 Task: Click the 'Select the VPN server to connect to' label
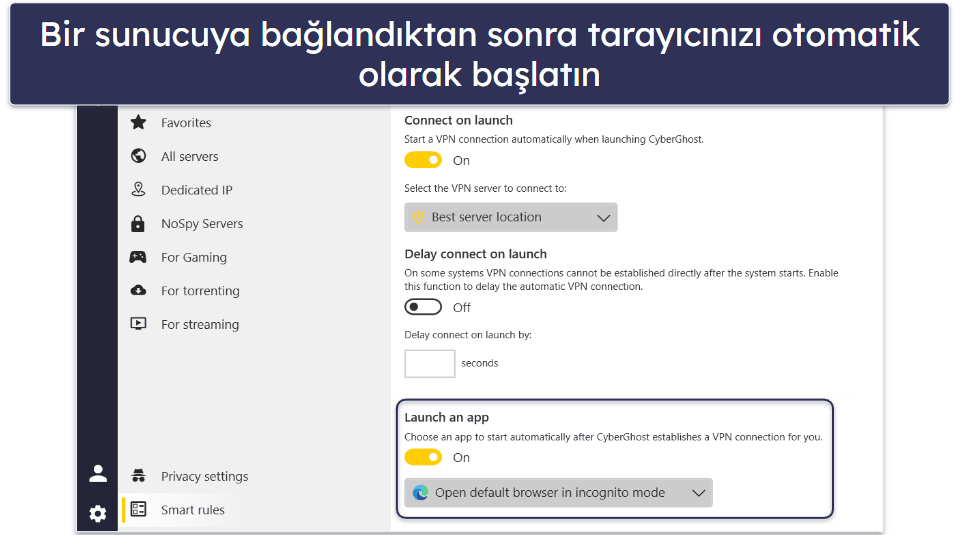(x=485, y=189)
